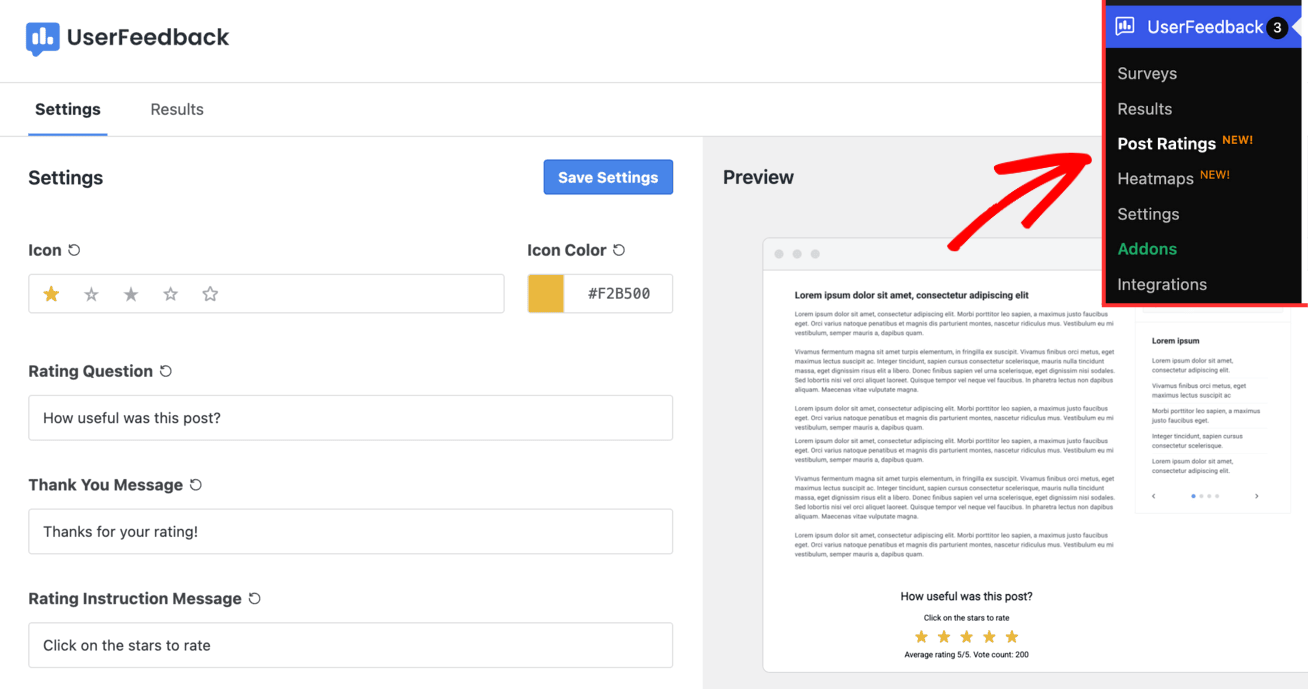The height and width of the screenshot is (689, 1308).
Task: Switch to the Results tab
Action: 177,110
